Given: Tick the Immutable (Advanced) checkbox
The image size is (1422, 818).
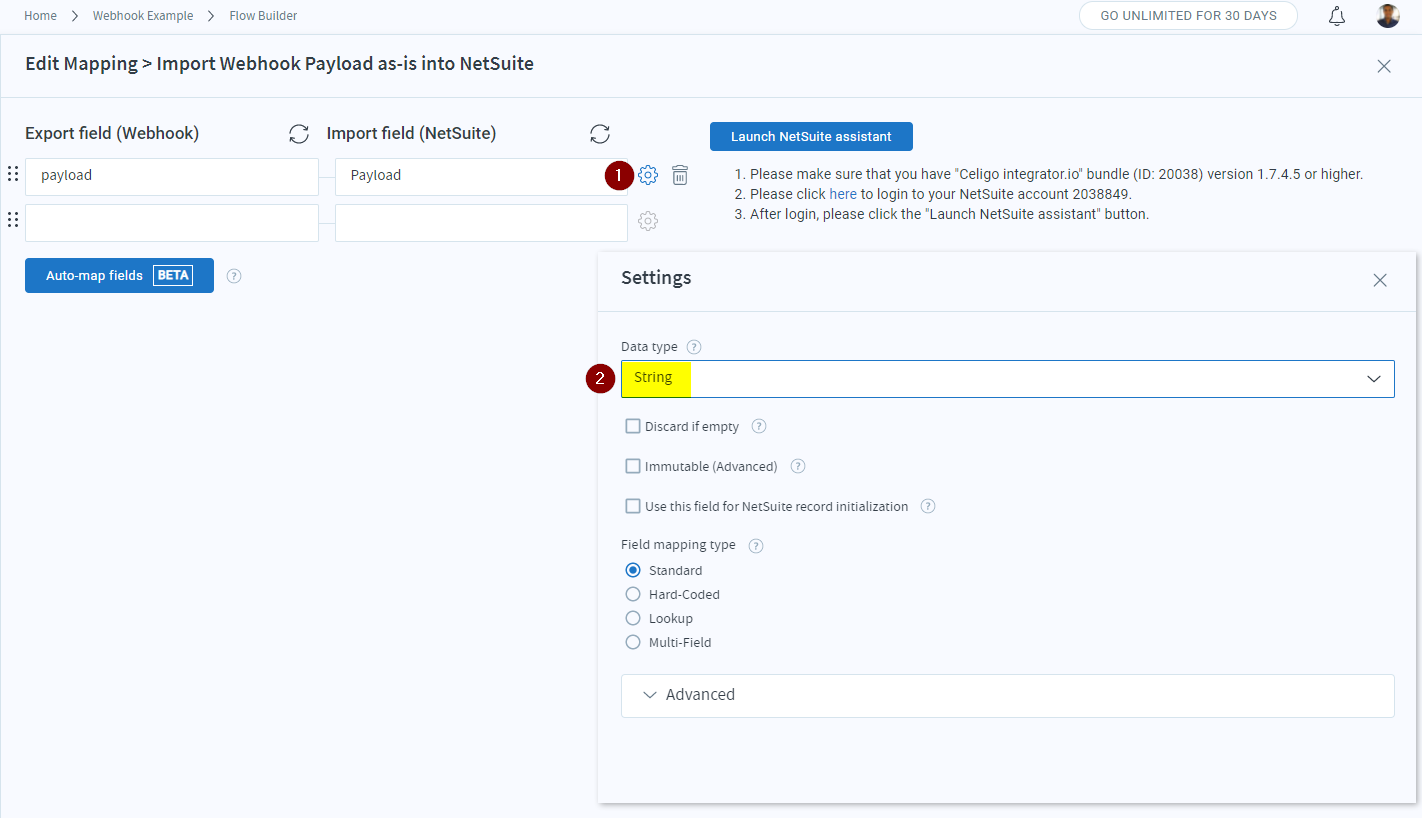Looking at the screenshot, I should point(633,466).
